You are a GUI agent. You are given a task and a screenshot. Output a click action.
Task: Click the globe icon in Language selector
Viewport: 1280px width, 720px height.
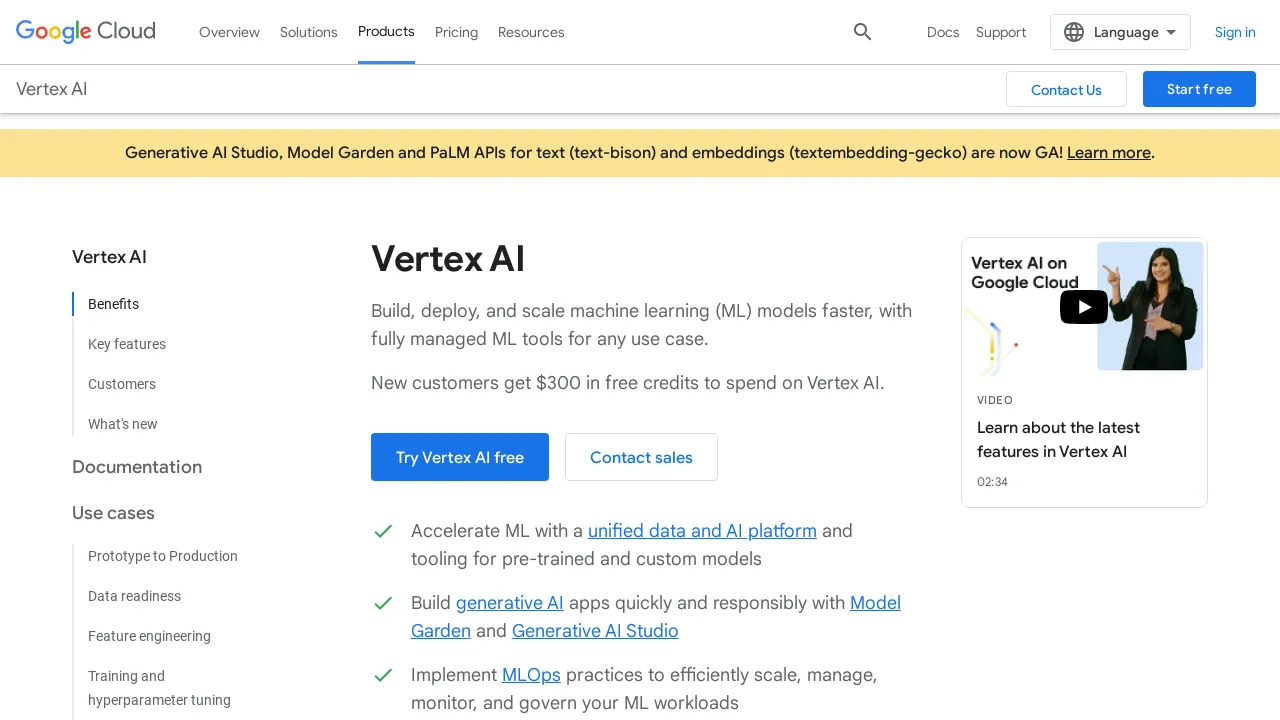coord(1073,31)
